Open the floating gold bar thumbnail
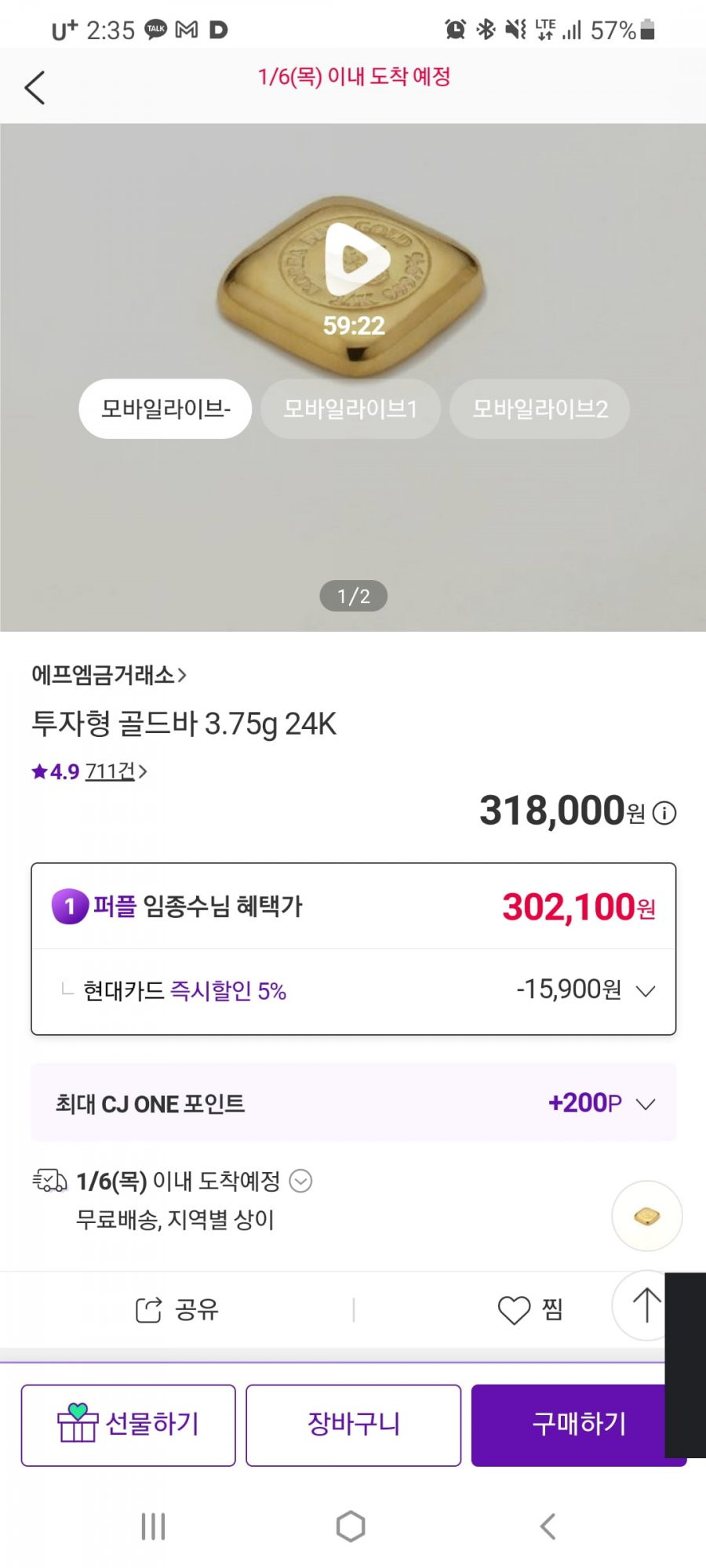The width and height of the screenshot is (706, 1568). click(647, 1216)
